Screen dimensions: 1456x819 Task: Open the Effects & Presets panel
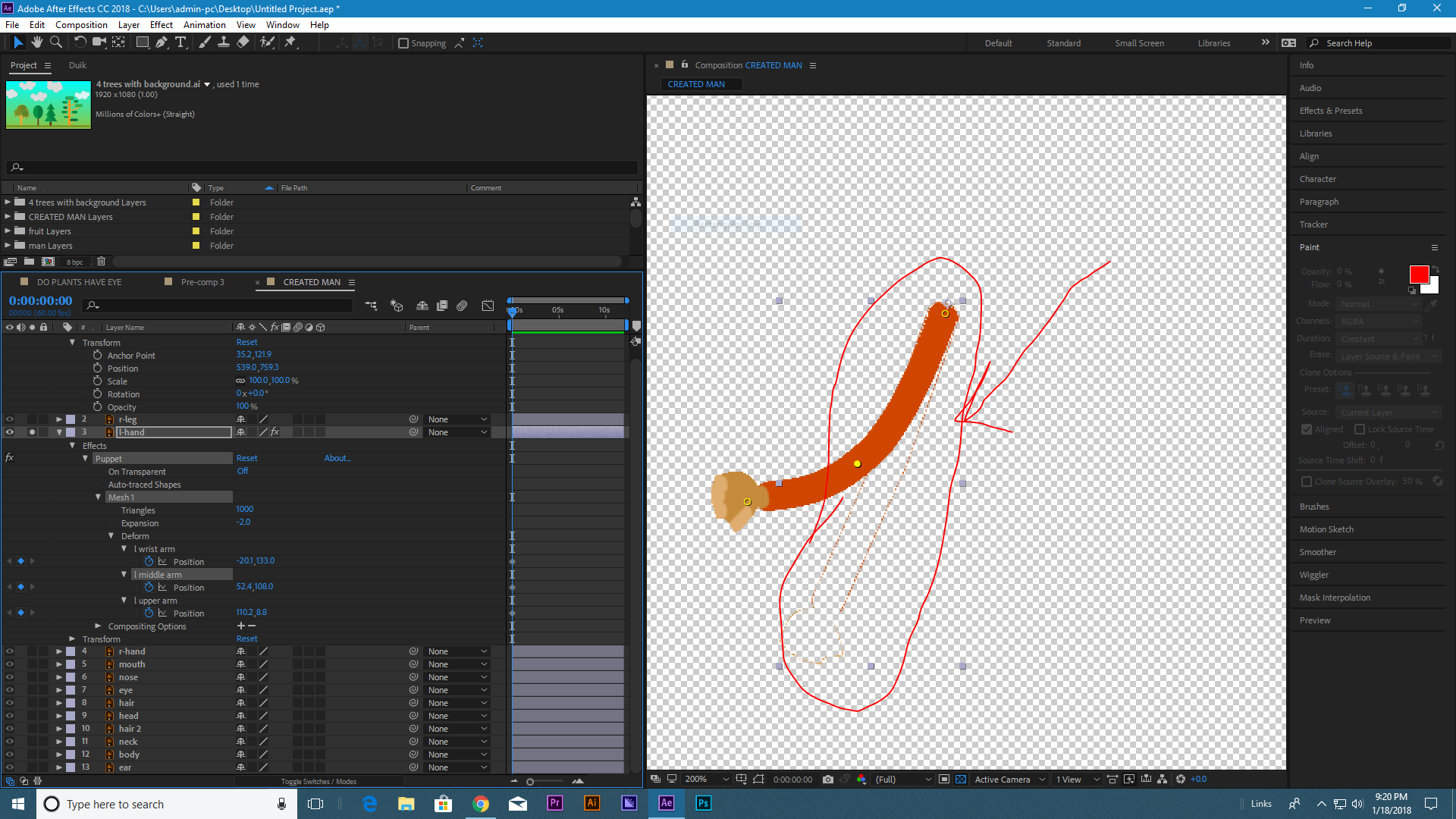(x=1331, y=111)
